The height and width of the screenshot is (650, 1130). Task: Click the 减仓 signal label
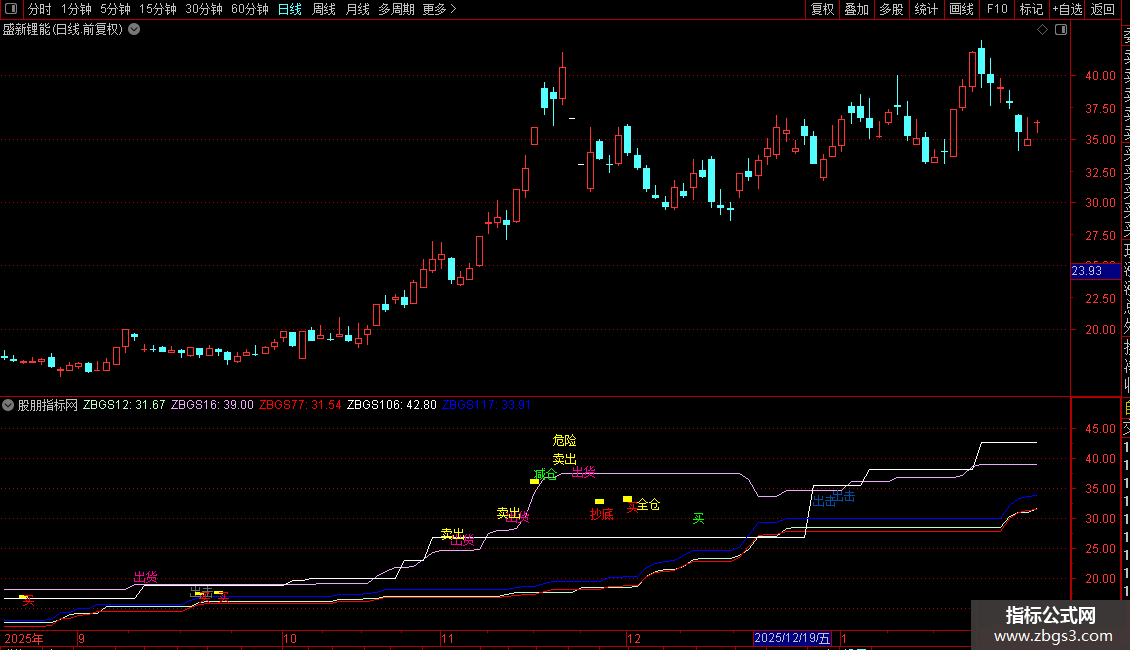(x=545, y=474)
